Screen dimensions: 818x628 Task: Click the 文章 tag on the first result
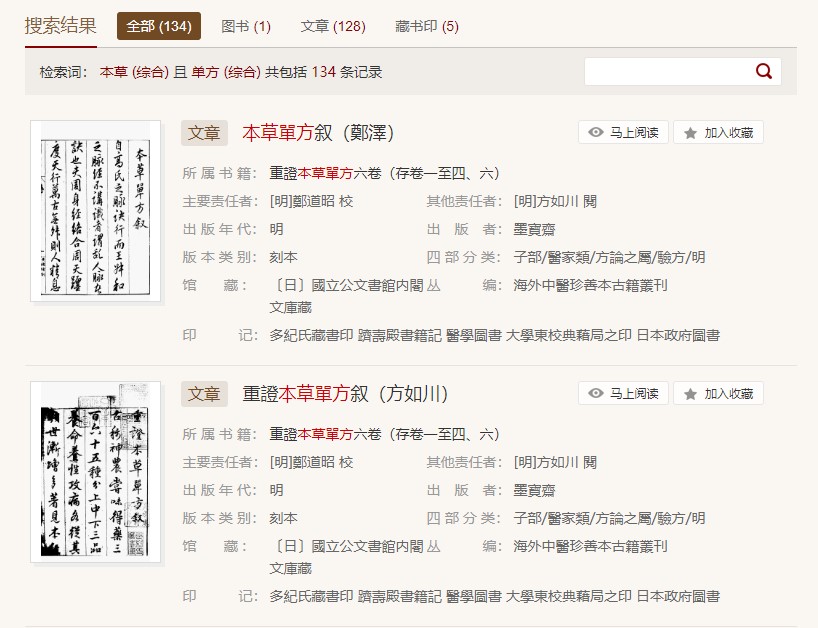[204, 133]
